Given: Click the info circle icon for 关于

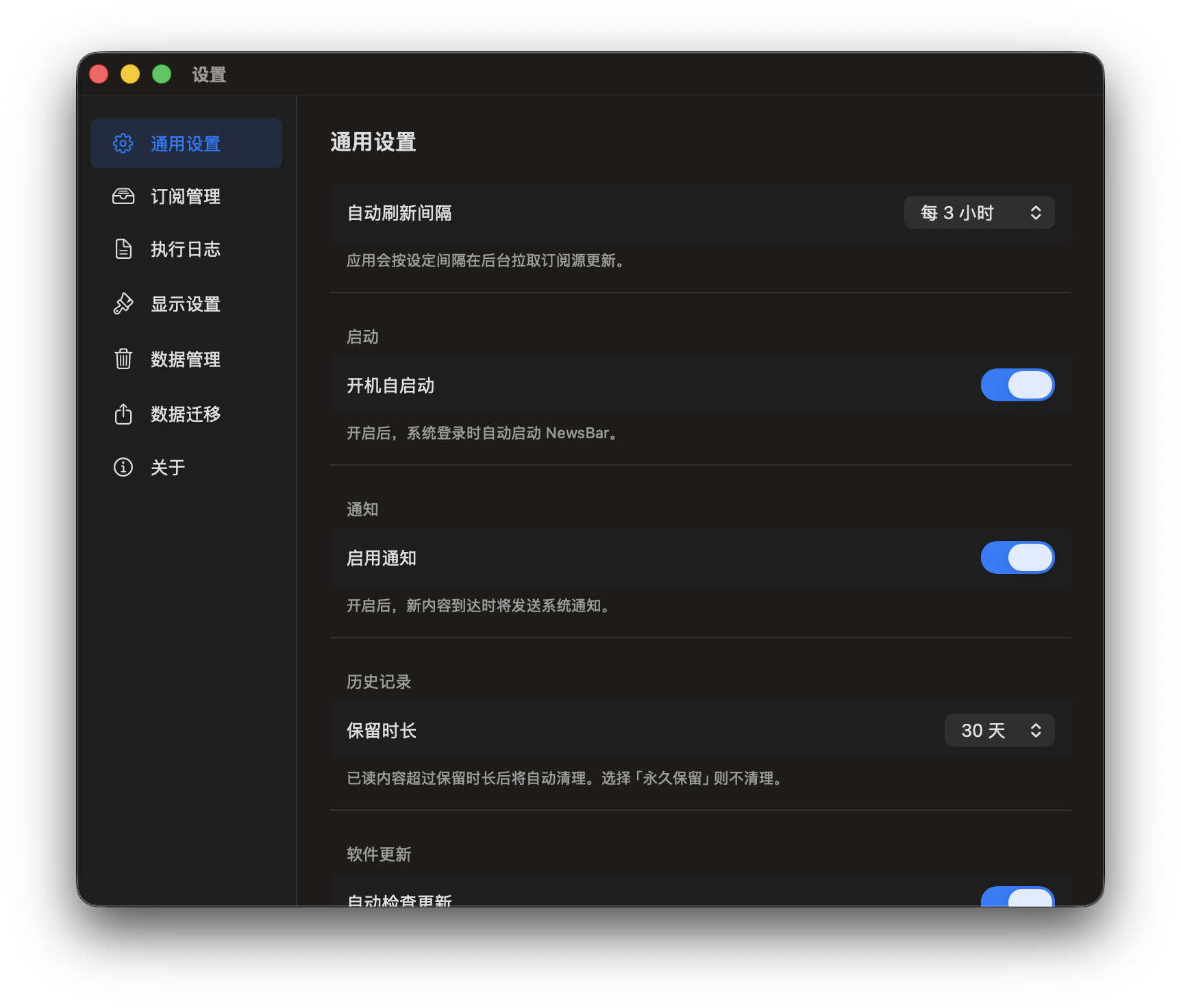Looking at the screenshot, I should [x=123, y=467].
